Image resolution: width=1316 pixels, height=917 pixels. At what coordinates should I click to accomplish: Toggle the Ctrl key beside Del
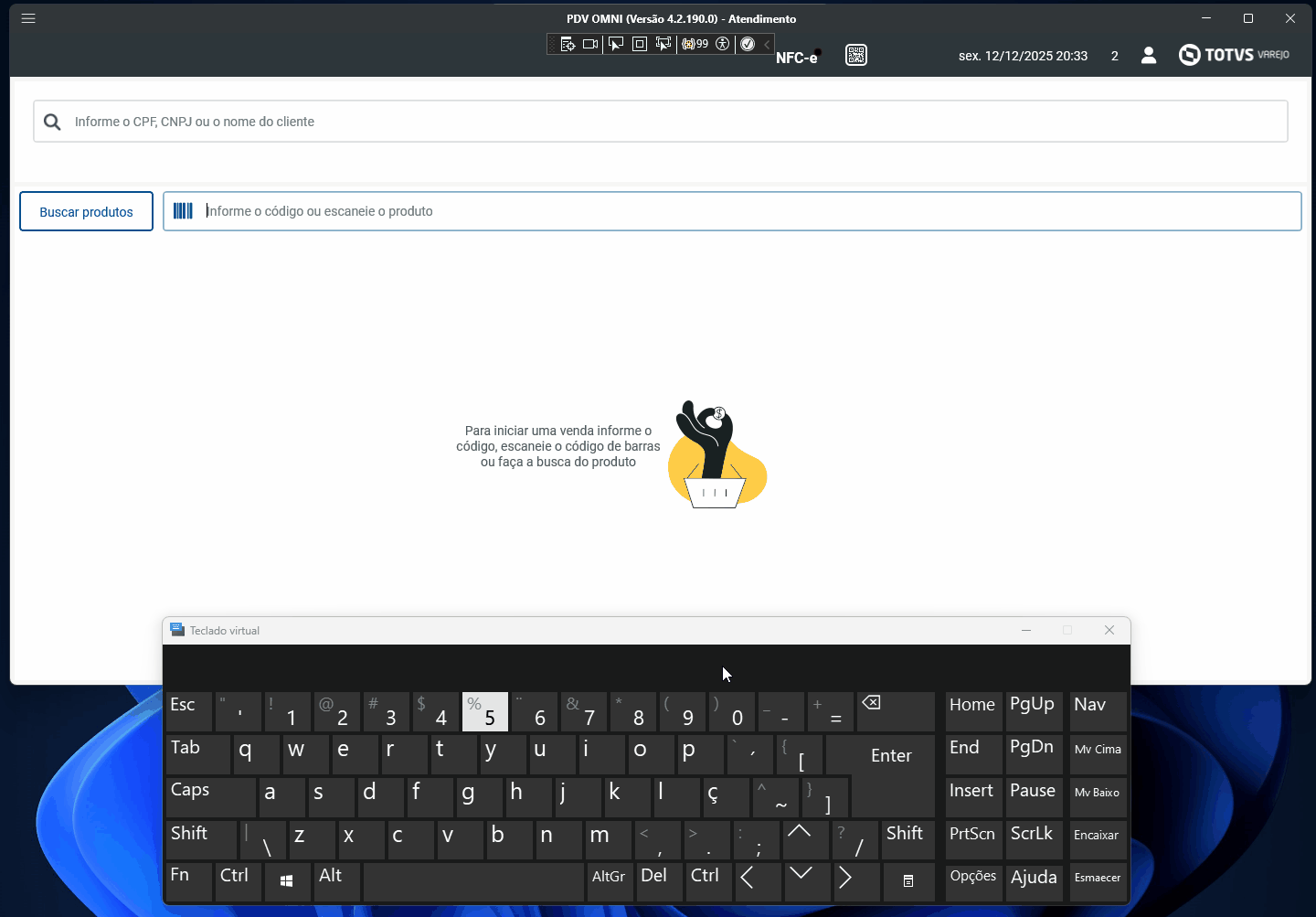(x=710, y=881)
